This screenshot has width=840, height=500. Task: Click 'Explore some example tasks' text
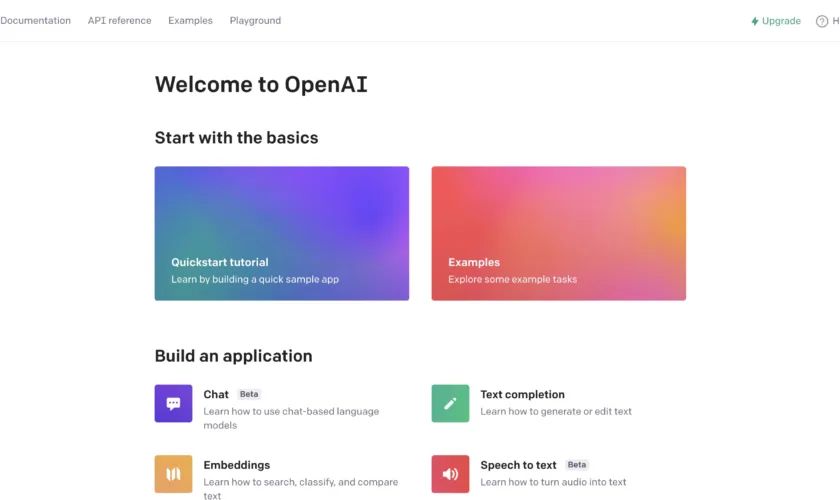[x=513, y=279]
